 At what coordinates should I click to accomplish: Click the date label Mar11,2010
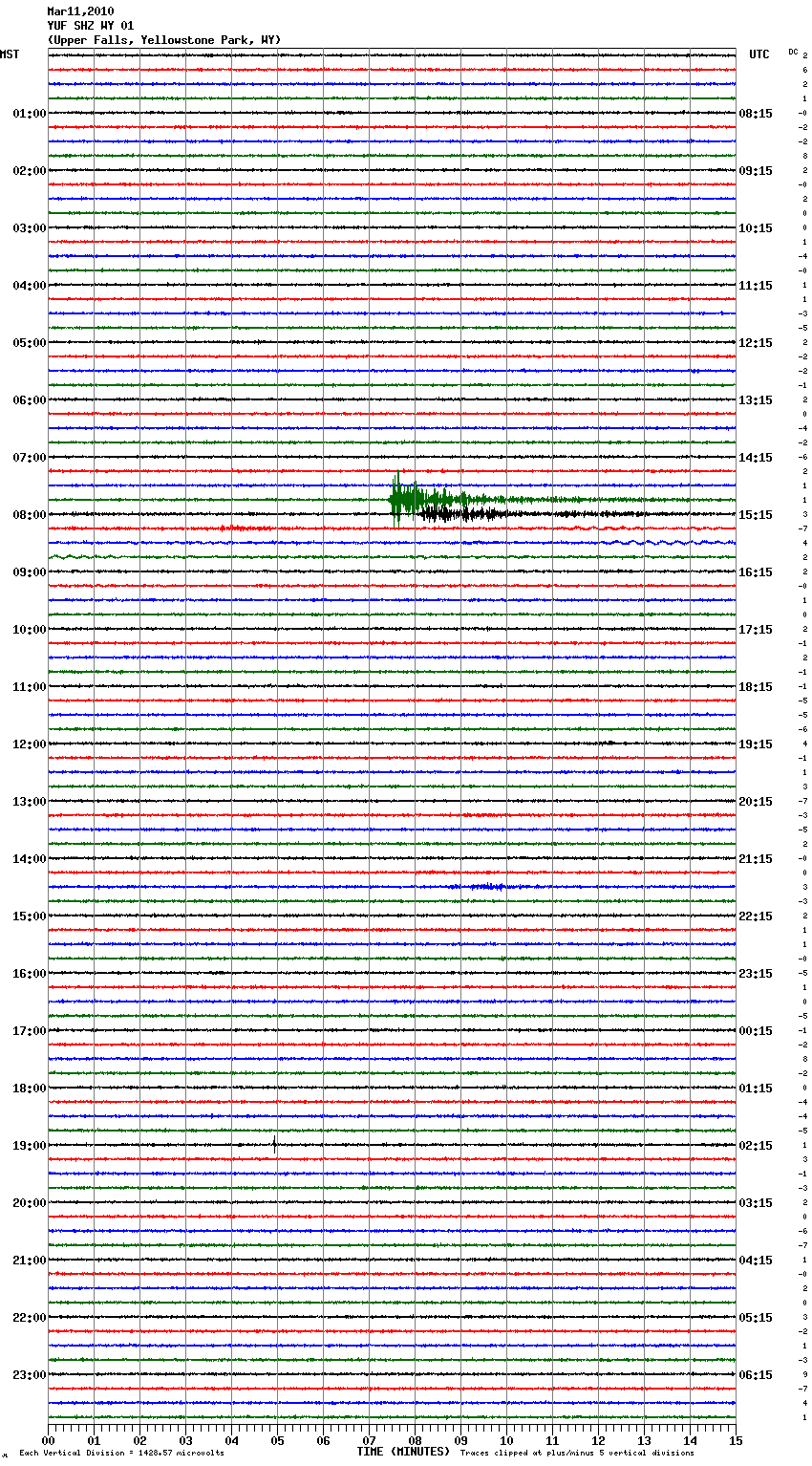(x=80, y=11)
